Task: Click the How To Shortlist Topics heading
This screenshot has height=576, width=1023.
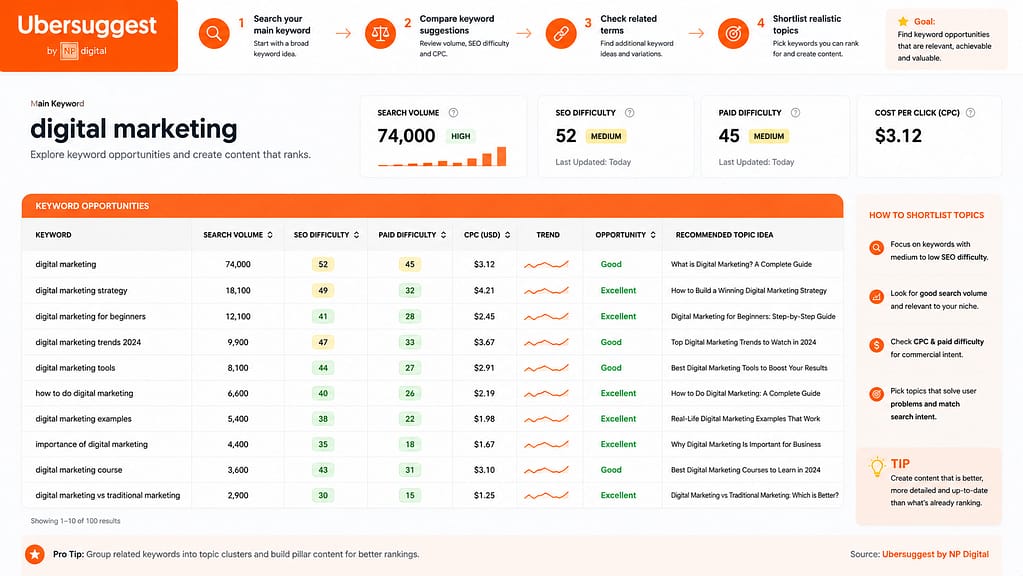Action: pyautogui.click(x=926, y=215)
